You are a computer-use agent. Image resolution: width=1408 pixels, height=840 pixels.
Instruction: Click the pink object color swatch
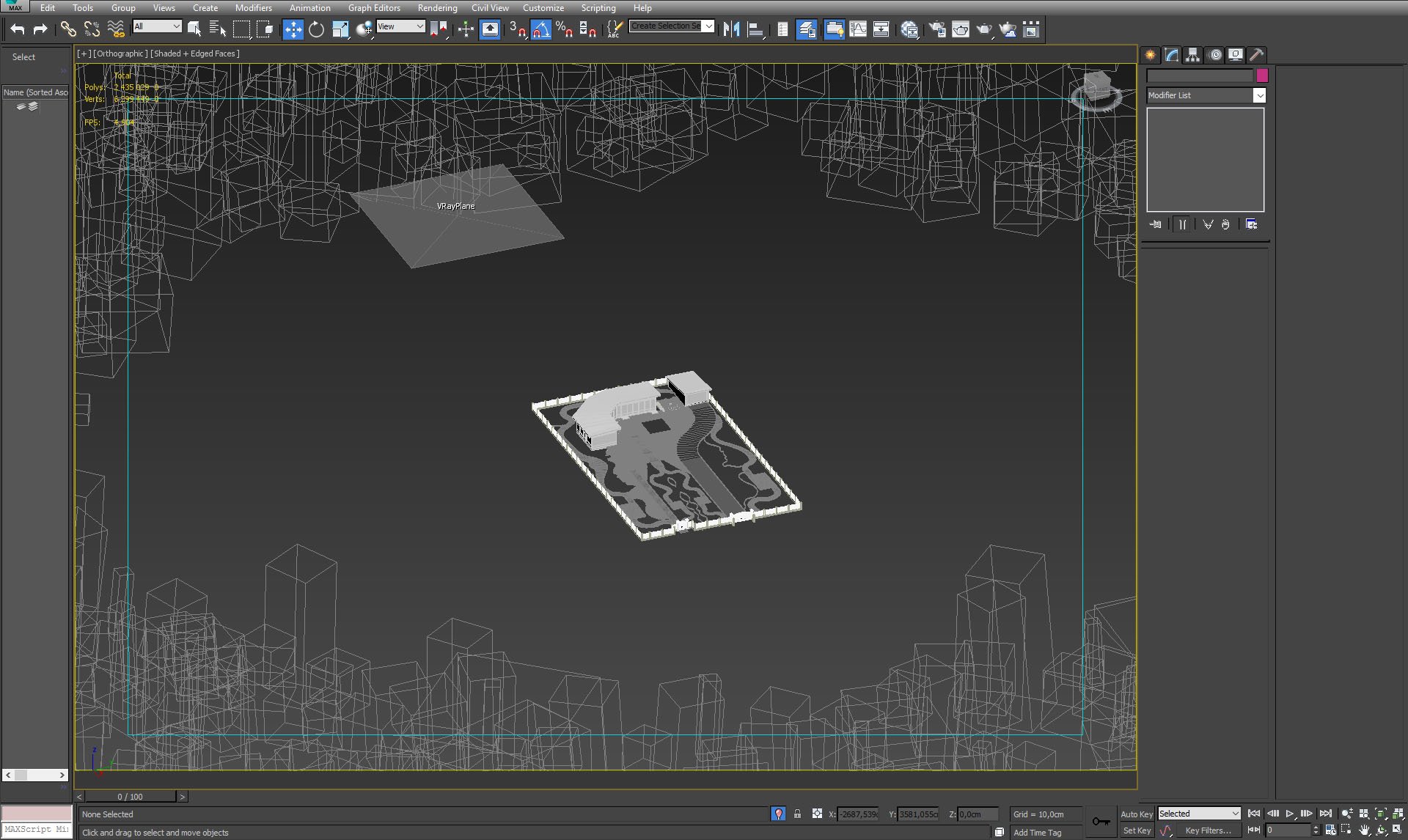point(1262,75)
